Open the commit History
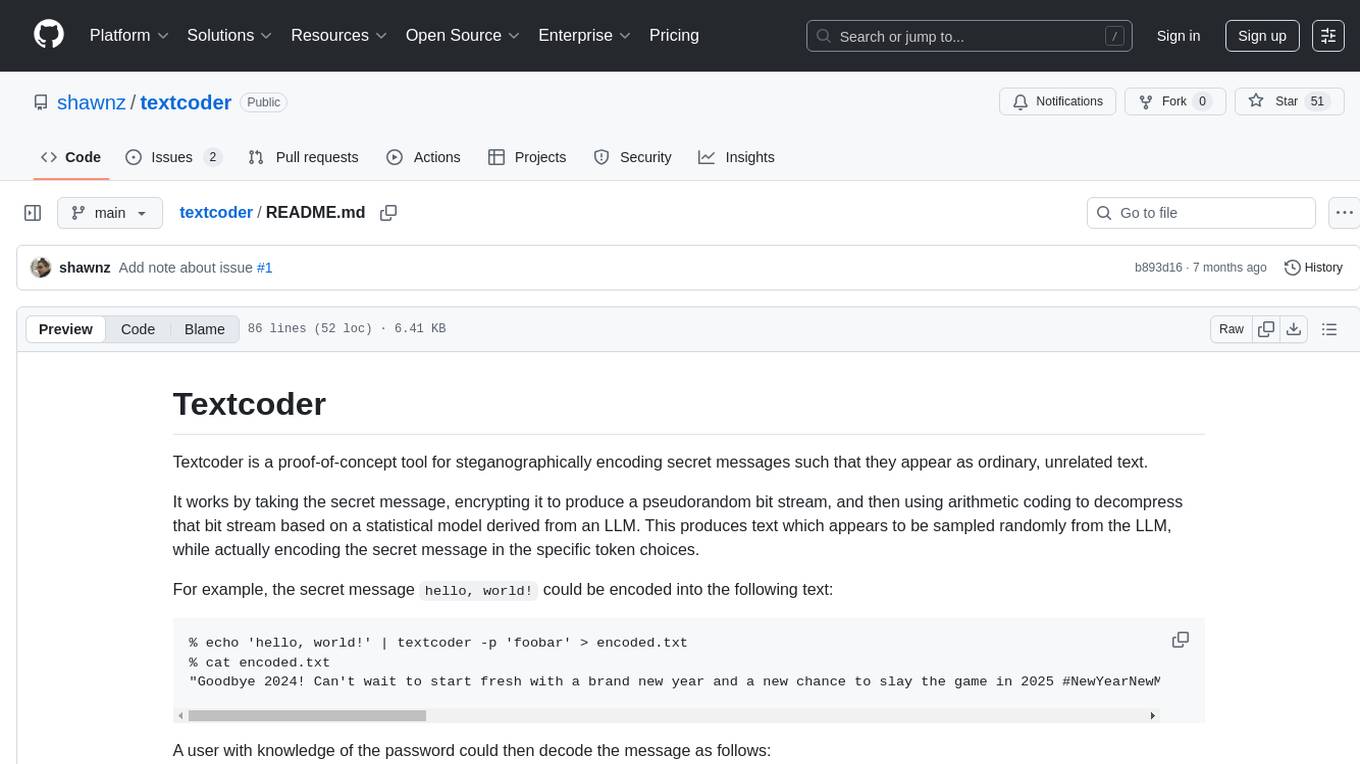 (x=1313, y=268)
